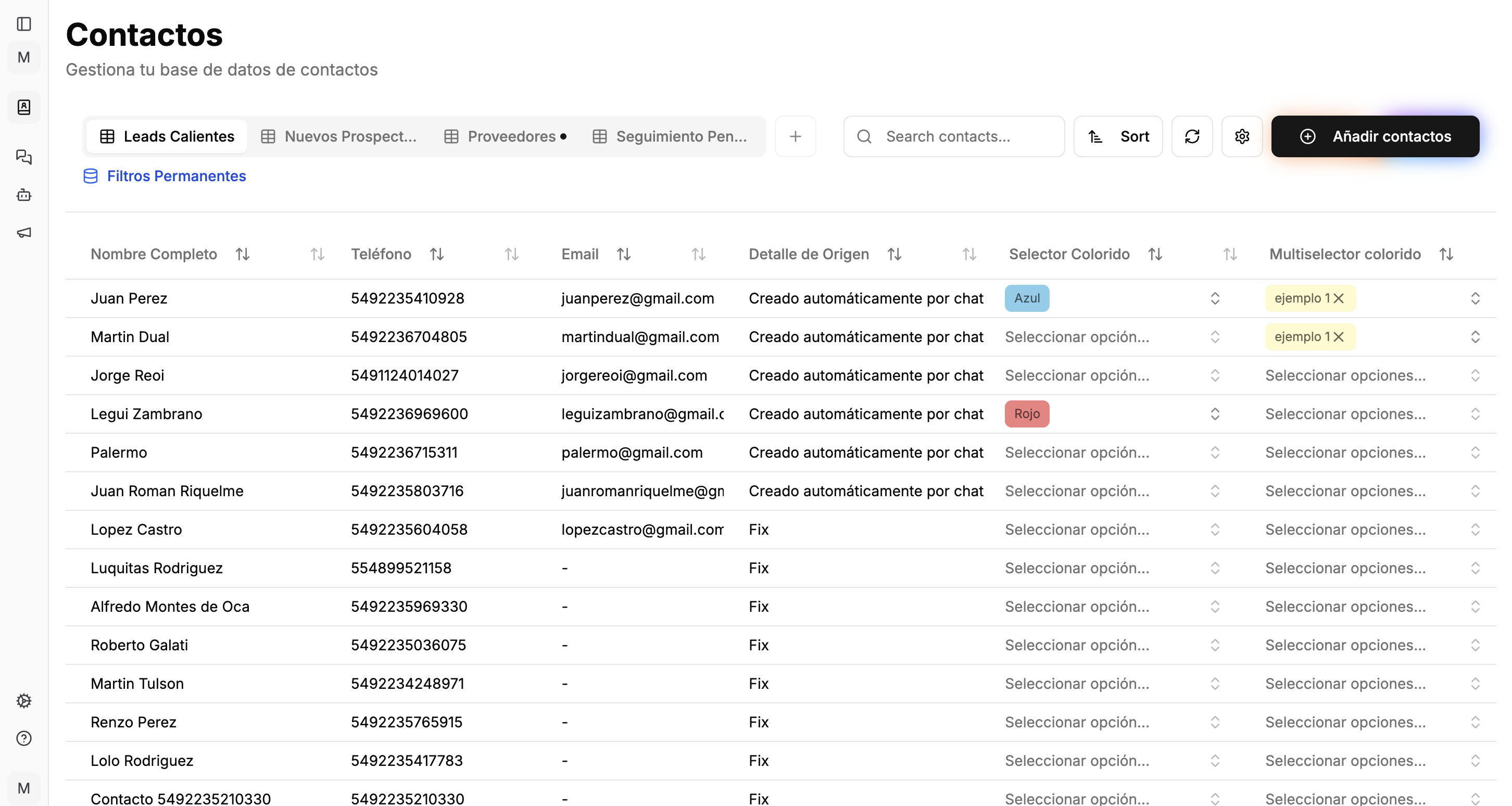1512x806 pixels.
Task: Open the contacts section in sidebar
Action: click(24, 107)
